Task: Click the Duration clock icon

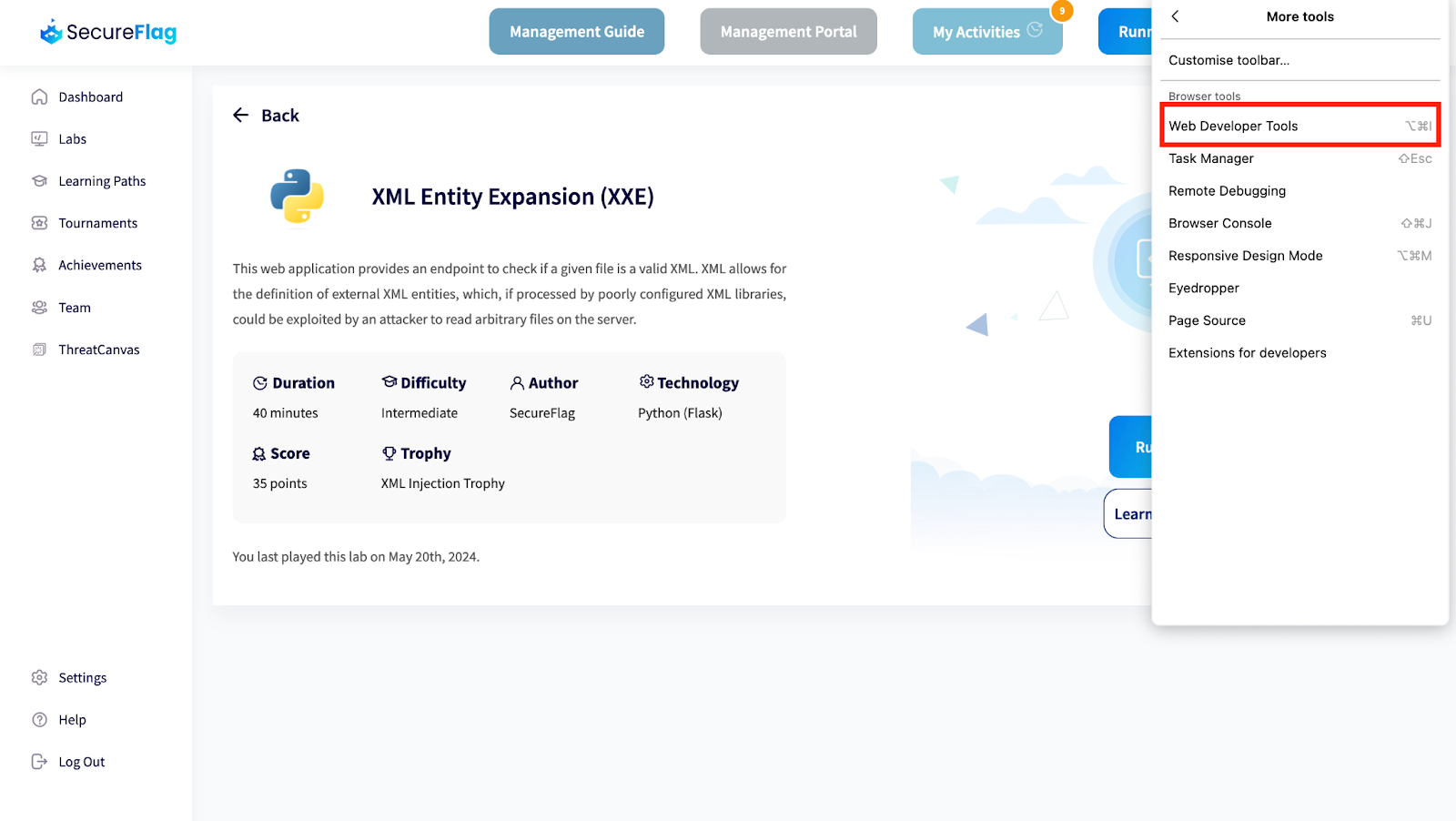Action: [x=260, y=383]
